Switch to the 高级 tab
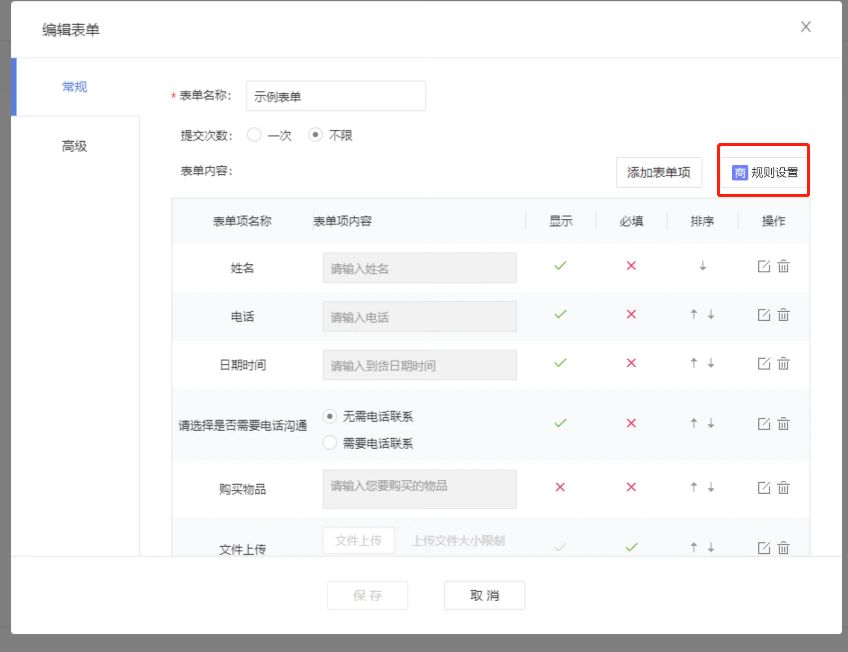 pos(75,146)
